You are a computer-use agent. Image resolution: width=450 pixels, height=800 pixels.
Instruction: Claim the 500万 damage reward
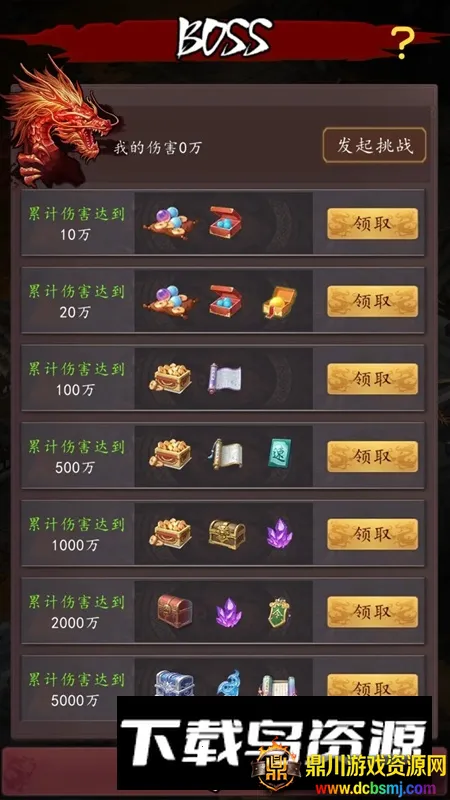[x=372, y=456]
